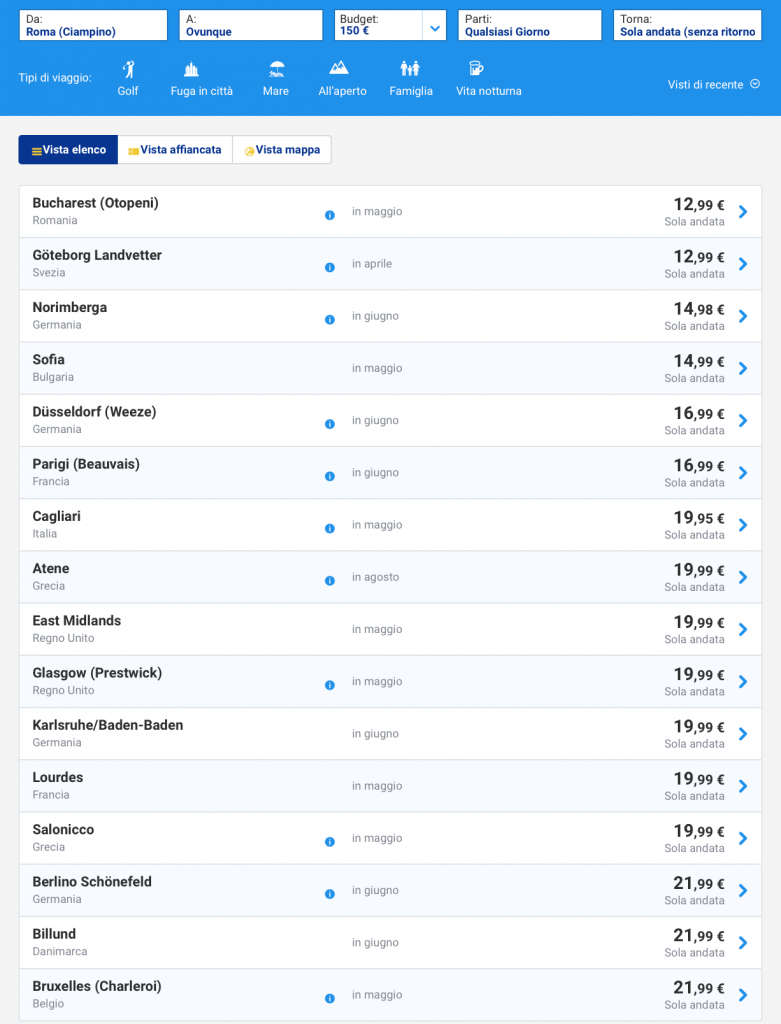
Task: Choose the Famiglia trip type icon
Action: point(410,69)
